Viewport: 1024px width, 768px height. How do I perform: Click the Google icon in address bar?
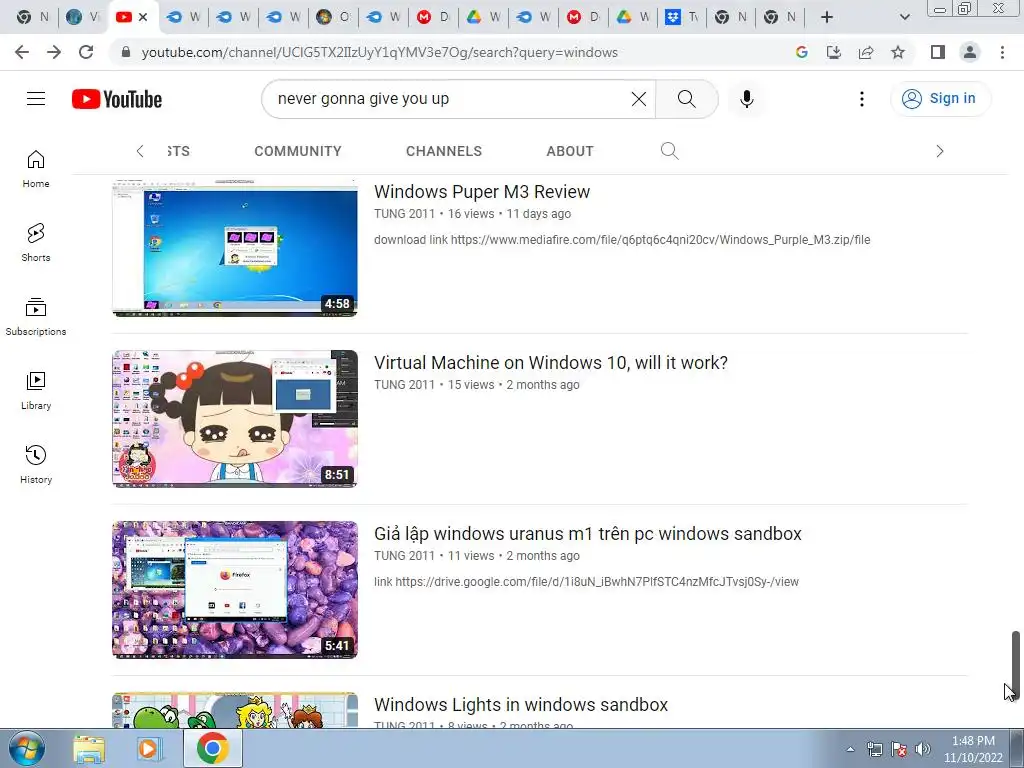[x=802, y=52]
